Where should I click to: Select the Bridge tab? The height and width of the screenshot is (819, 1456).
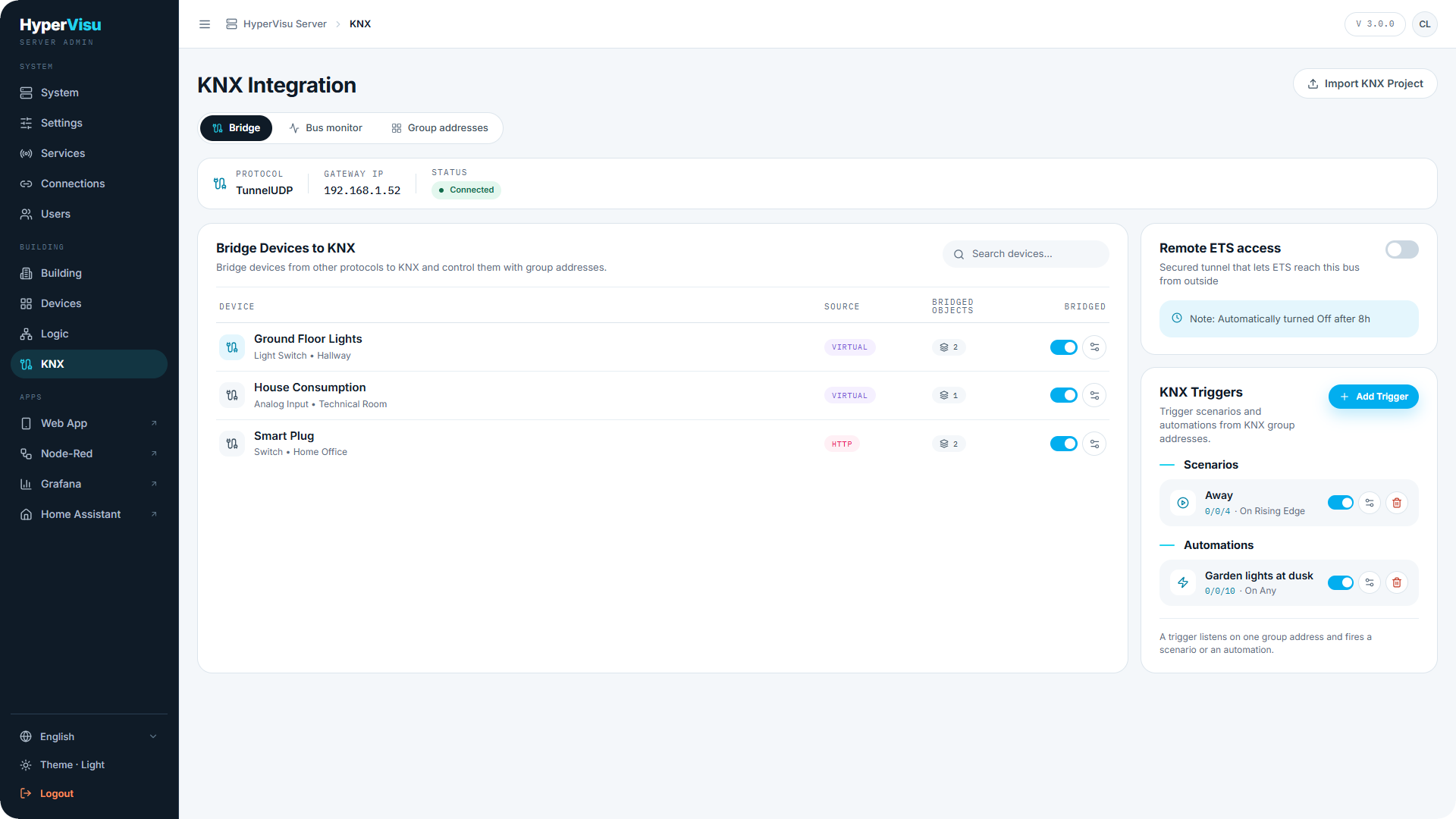[237, 128]
